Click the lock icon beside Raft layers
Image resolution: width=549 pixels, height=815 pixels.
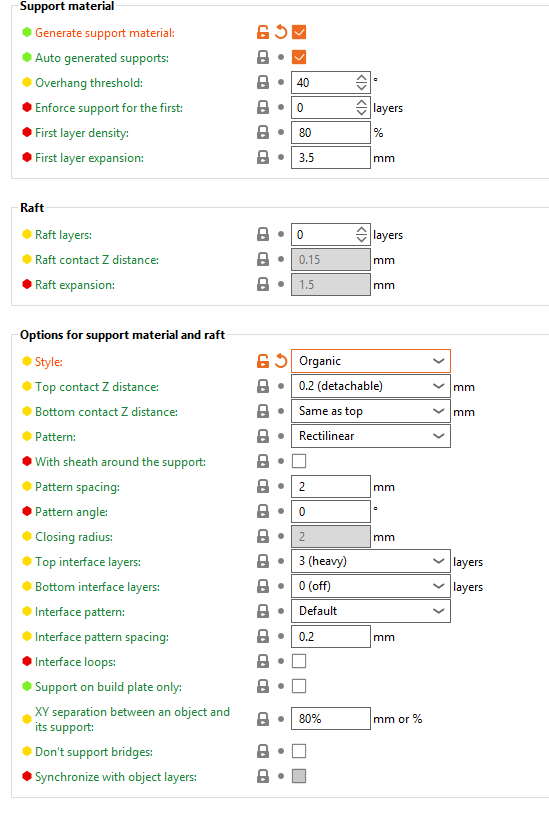click(x=263, y=234)
